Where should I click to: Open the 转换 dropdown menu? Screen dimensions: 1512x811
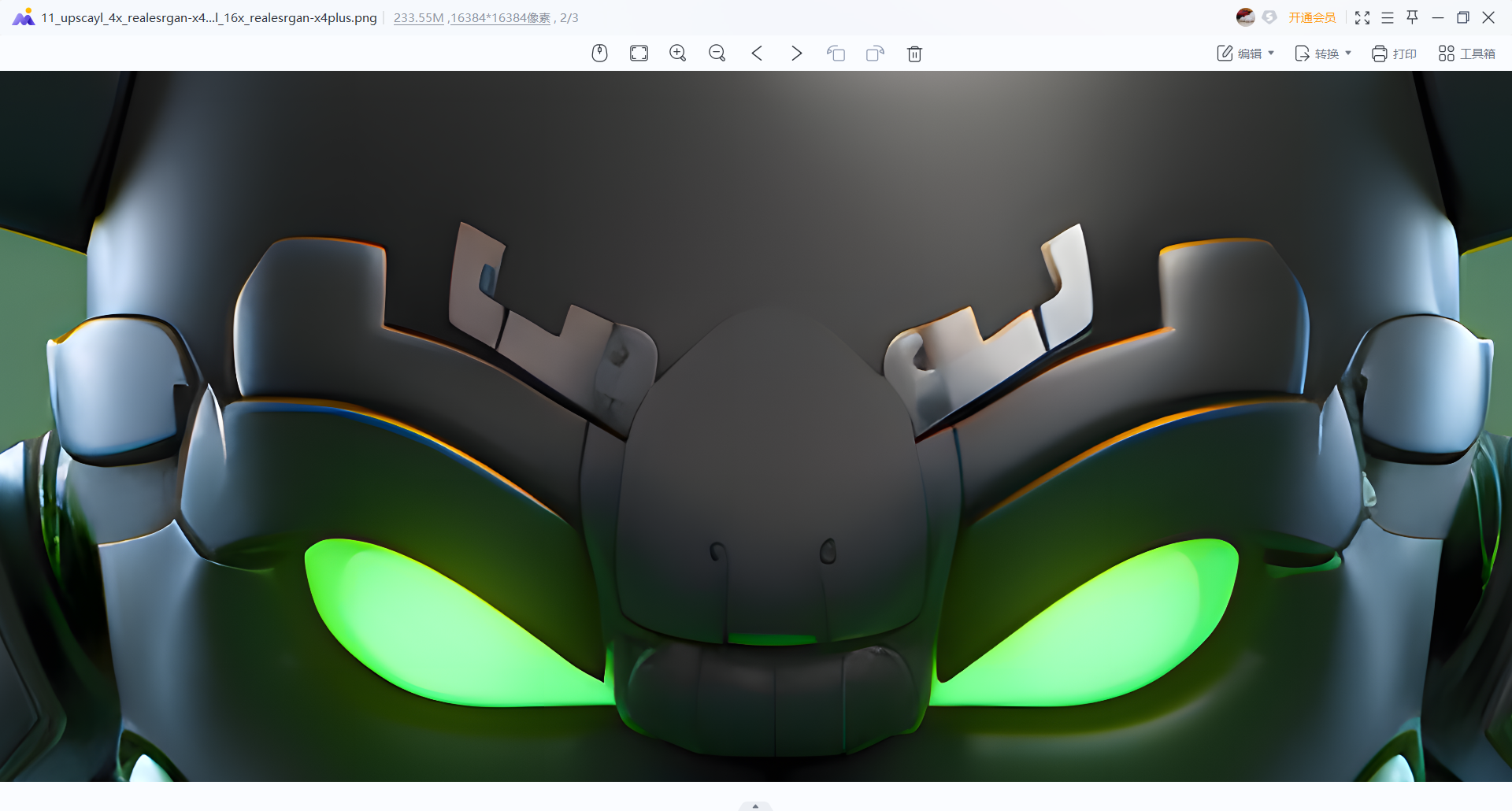[x=1323, y=54]
